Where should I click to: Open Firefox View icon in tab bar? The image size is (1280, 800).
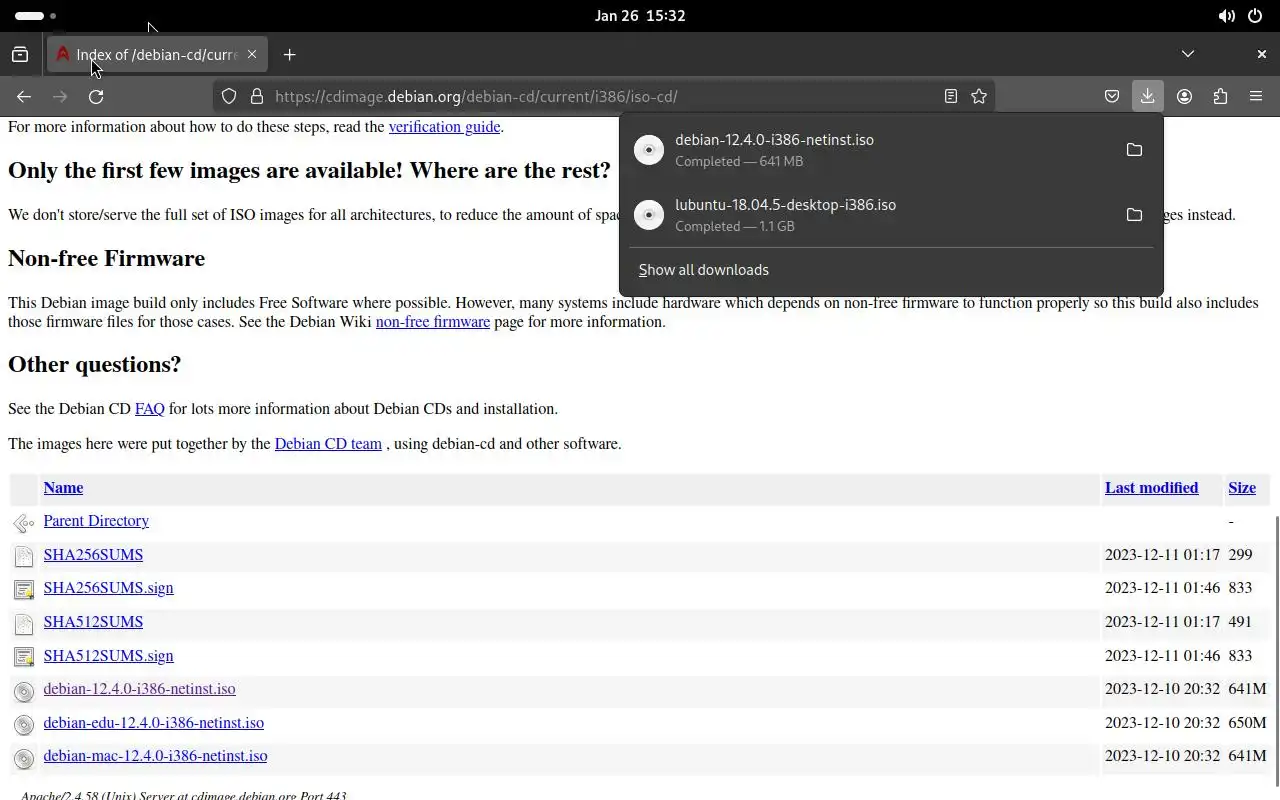(x=20, y=54)
